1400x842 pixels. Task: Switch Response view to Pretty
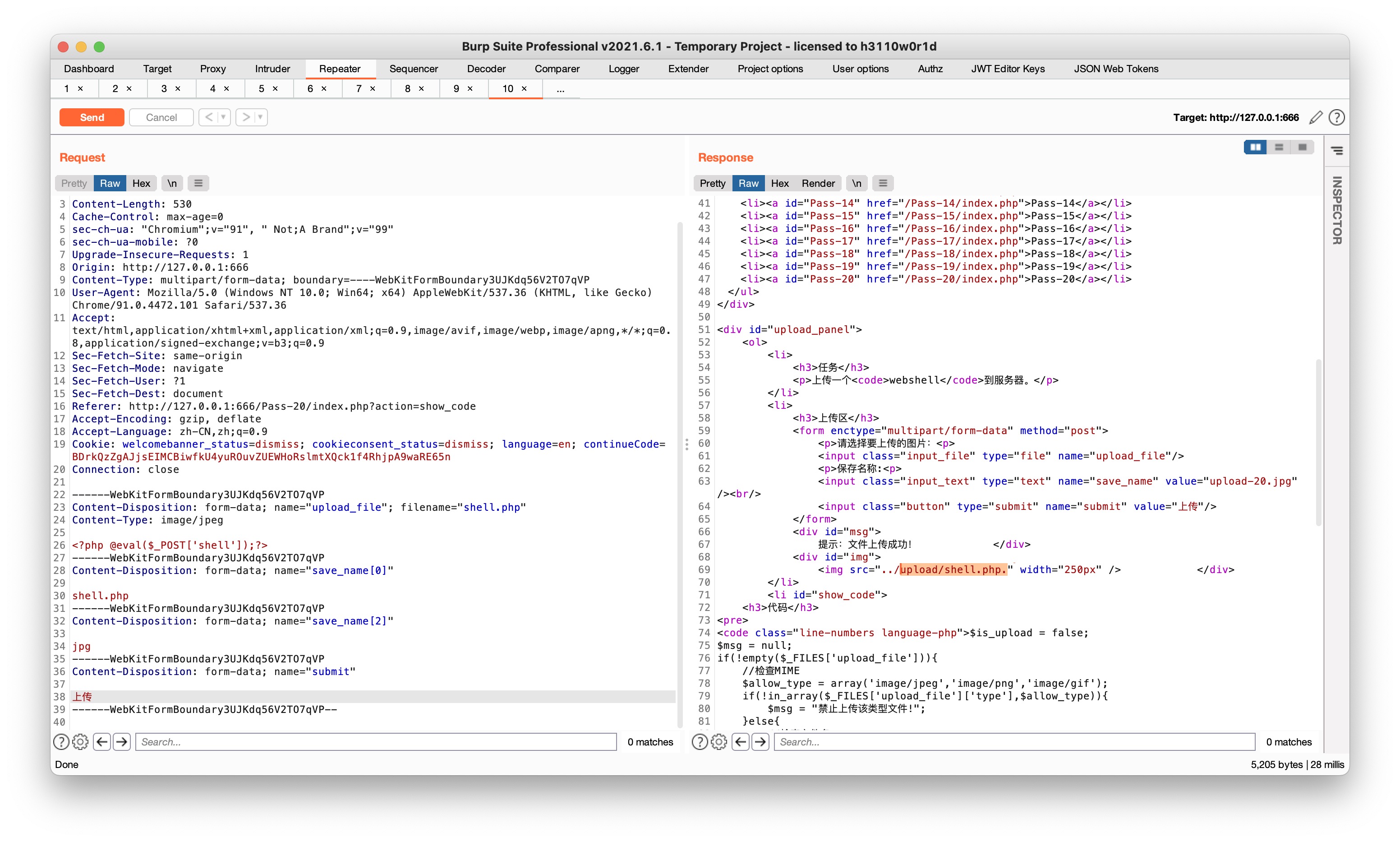click(x=712, y=183)
